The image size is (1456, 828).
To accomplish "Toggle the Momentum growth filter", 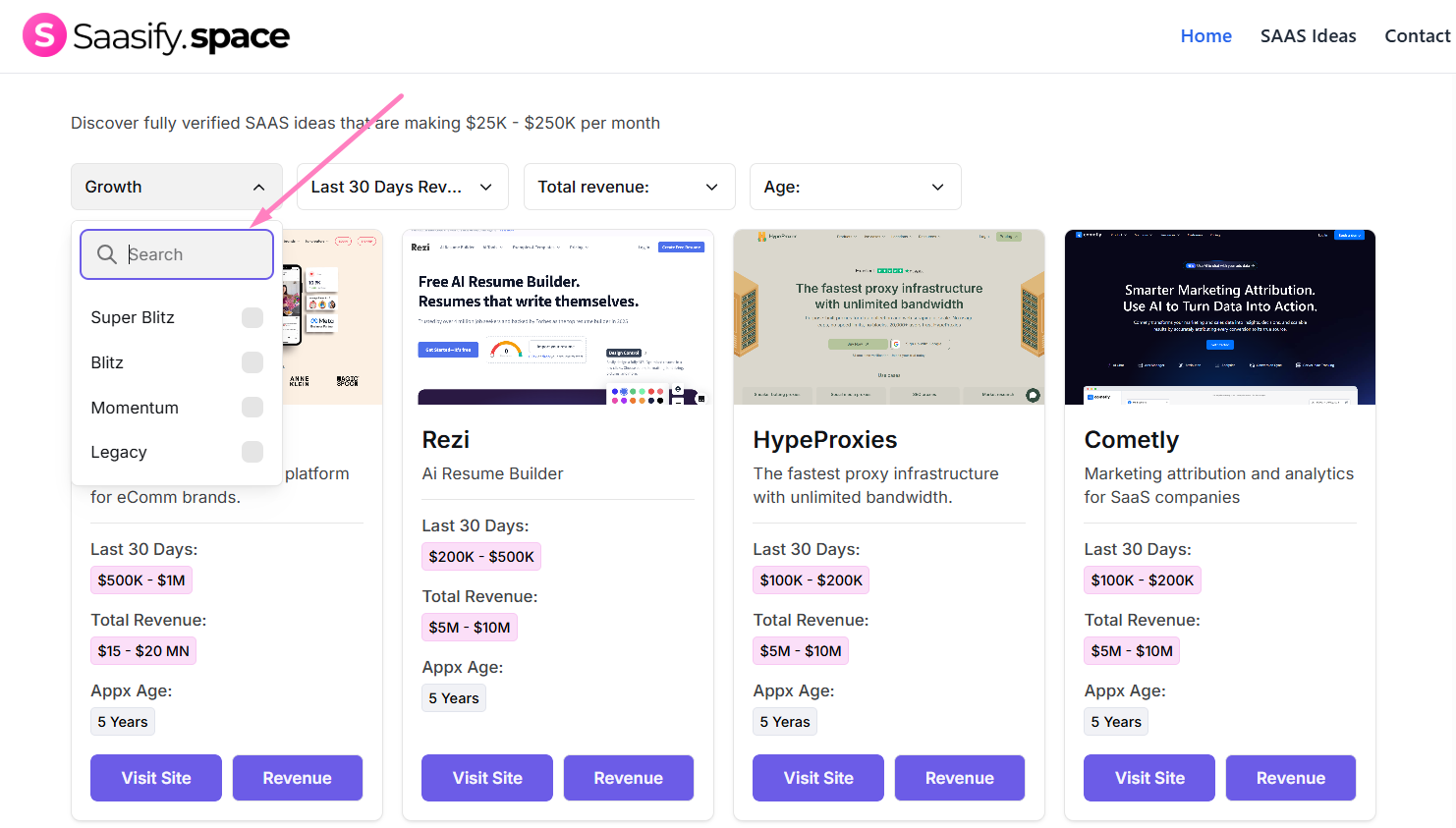I will (x=252, y=407).
